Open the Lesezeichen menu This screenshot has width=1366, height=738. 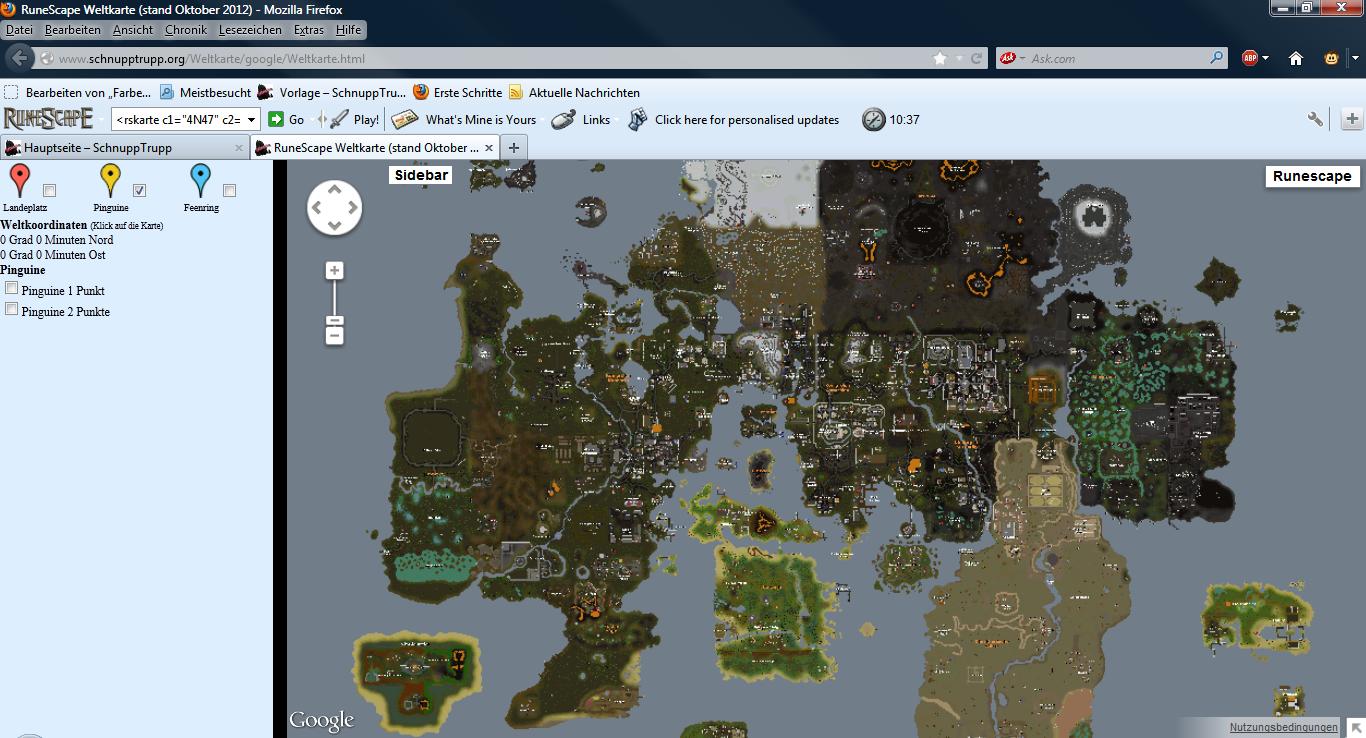click(250, 30)
